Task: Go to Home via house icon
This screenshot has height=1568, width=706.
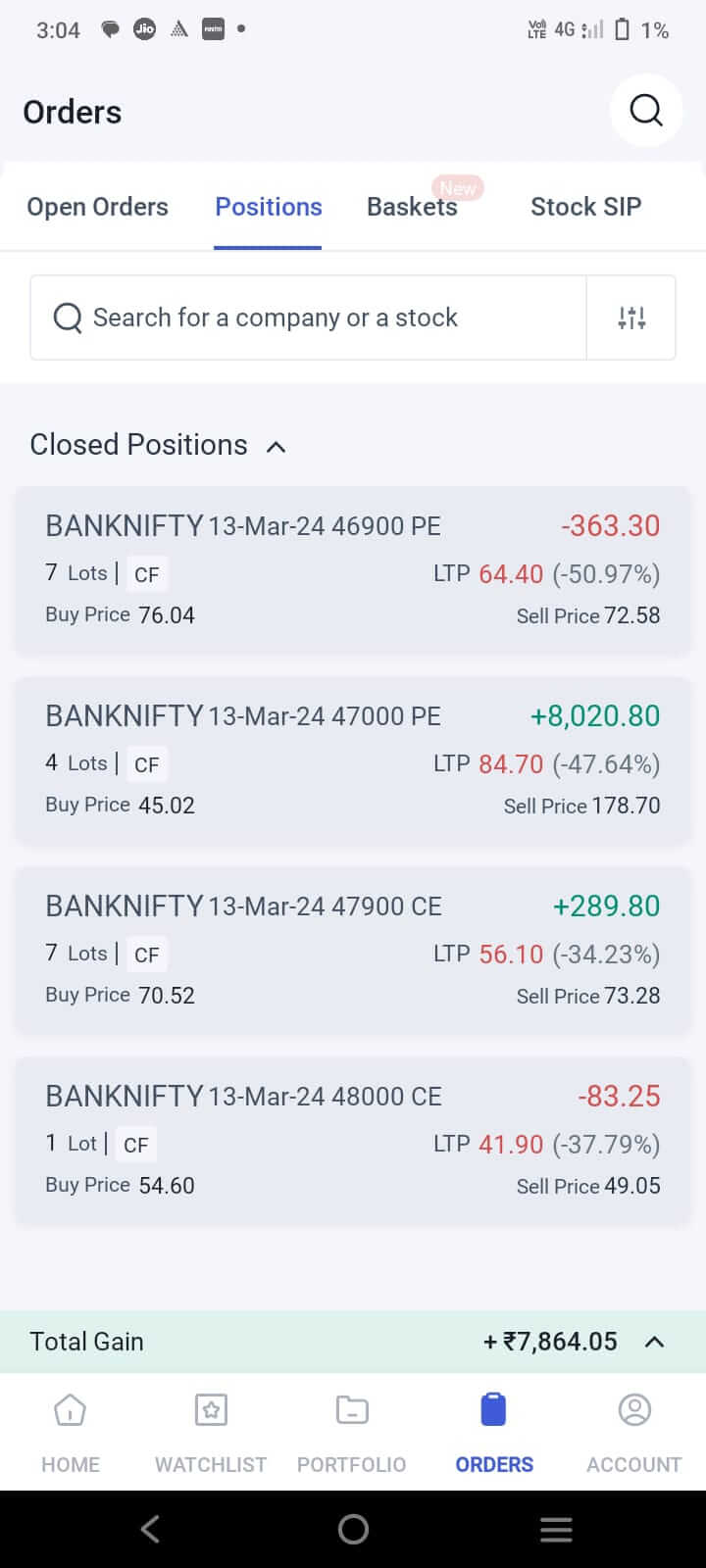Action: point(71,1411)
